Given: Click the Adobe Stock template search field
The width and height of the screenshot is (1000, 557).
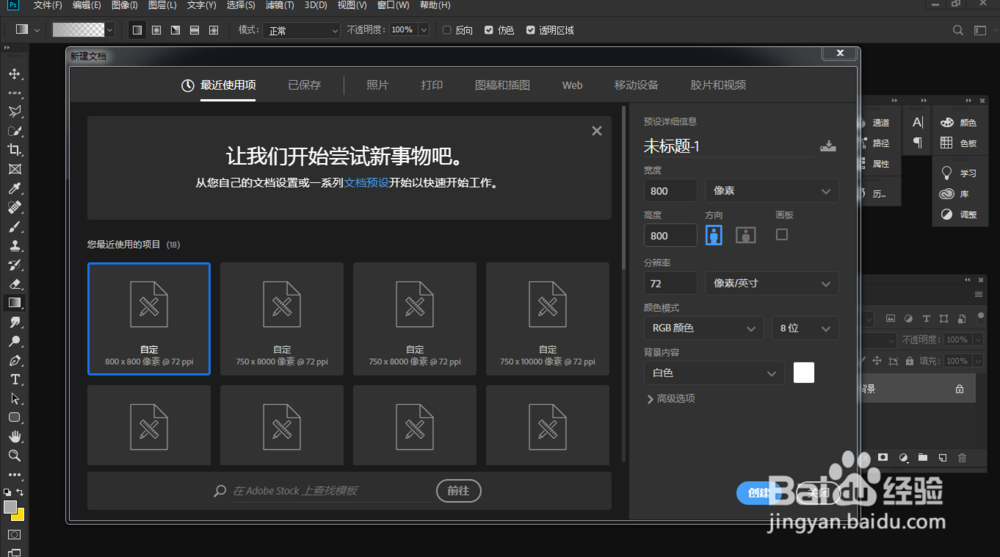Looking at the screenshot, I should (x=330, y=491).
